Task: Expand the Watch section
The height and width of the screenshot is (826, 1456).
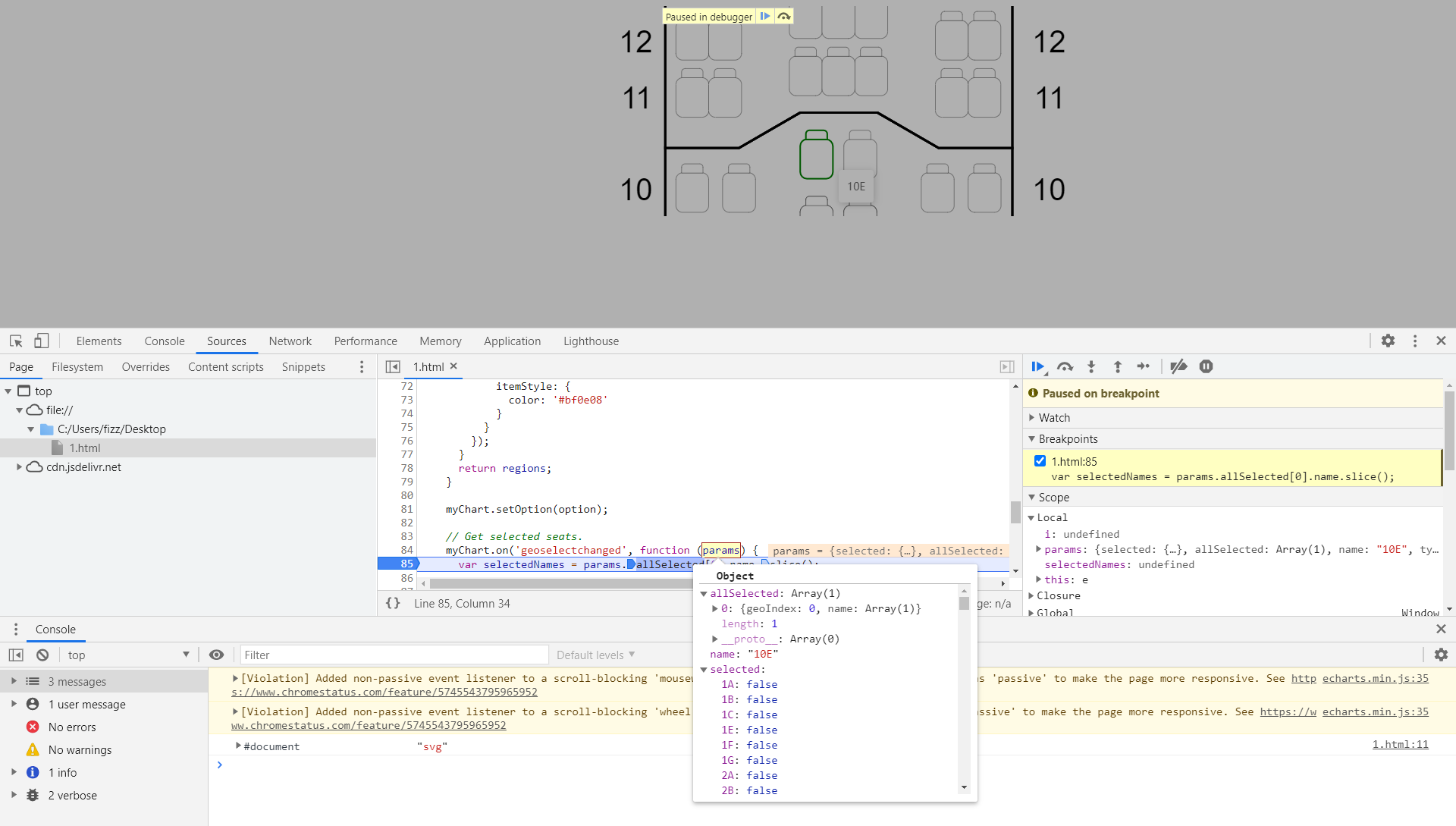Action: 1054,418
